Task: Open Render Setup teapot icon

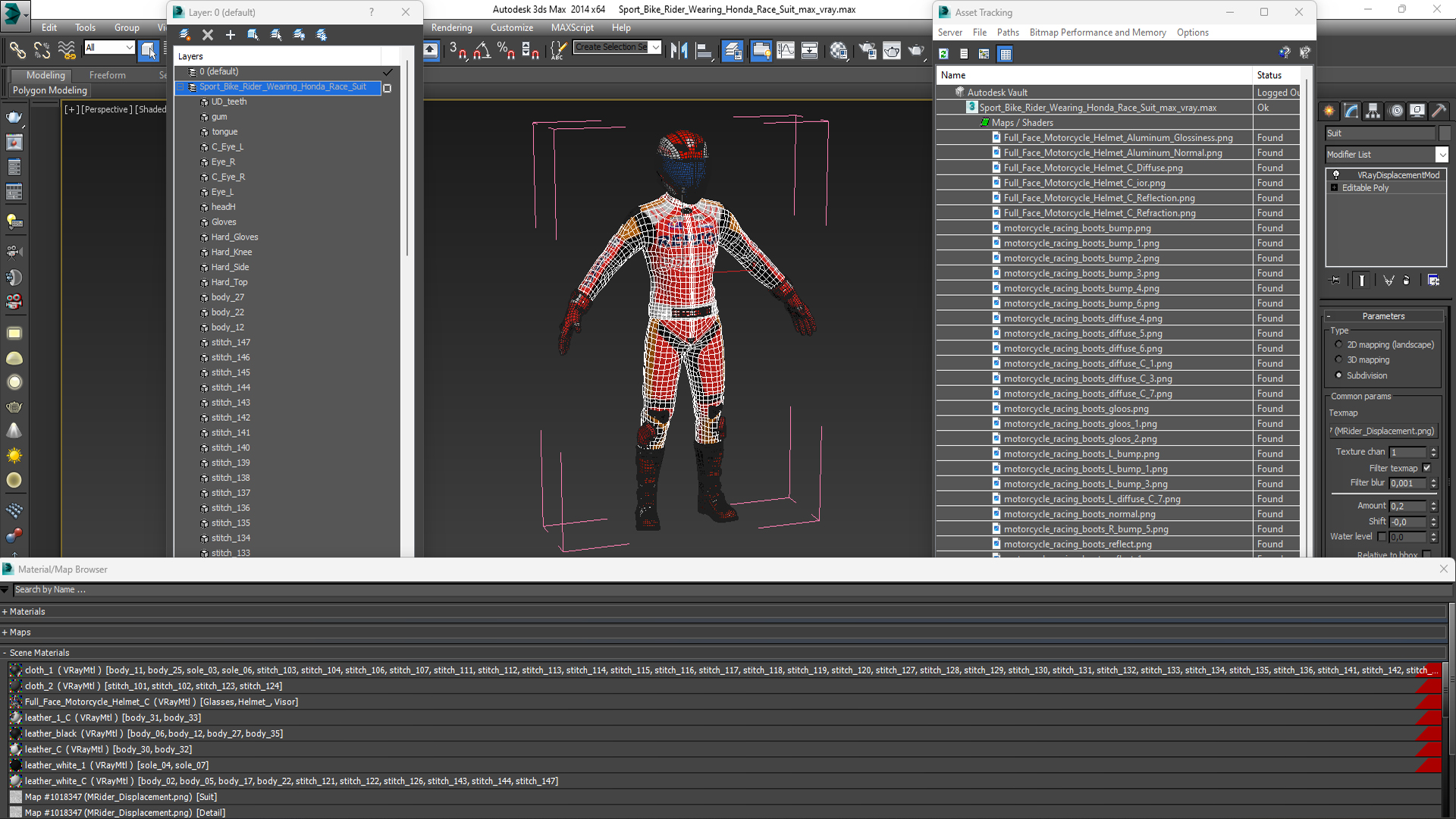Action: point(868,50)
